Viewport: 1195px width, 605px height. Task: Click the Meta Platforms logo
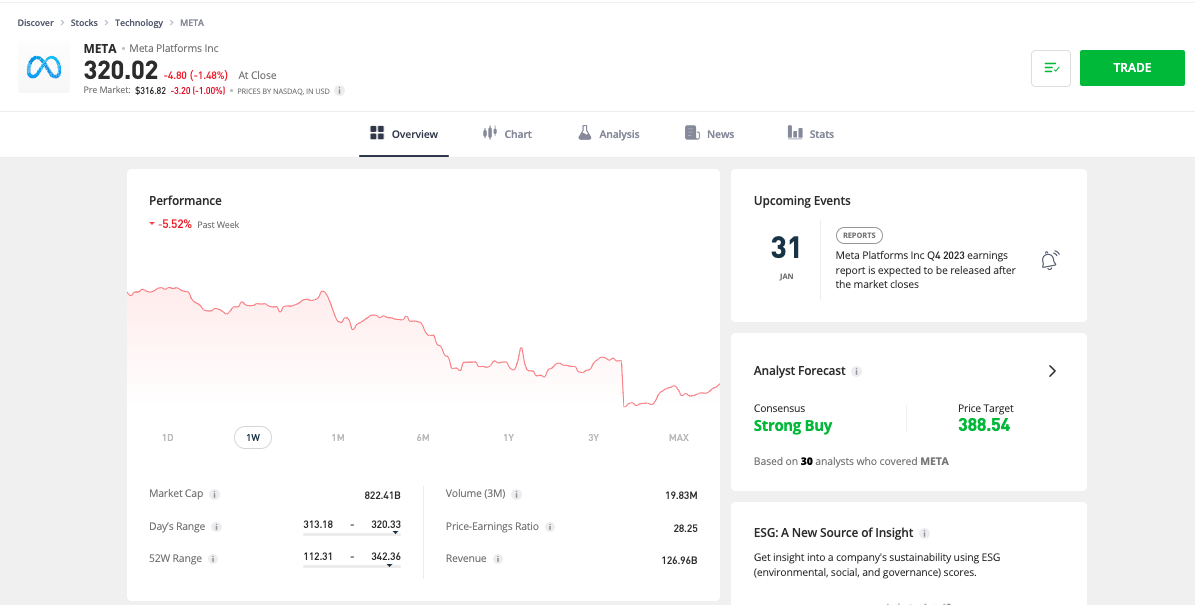click(43, 68)
